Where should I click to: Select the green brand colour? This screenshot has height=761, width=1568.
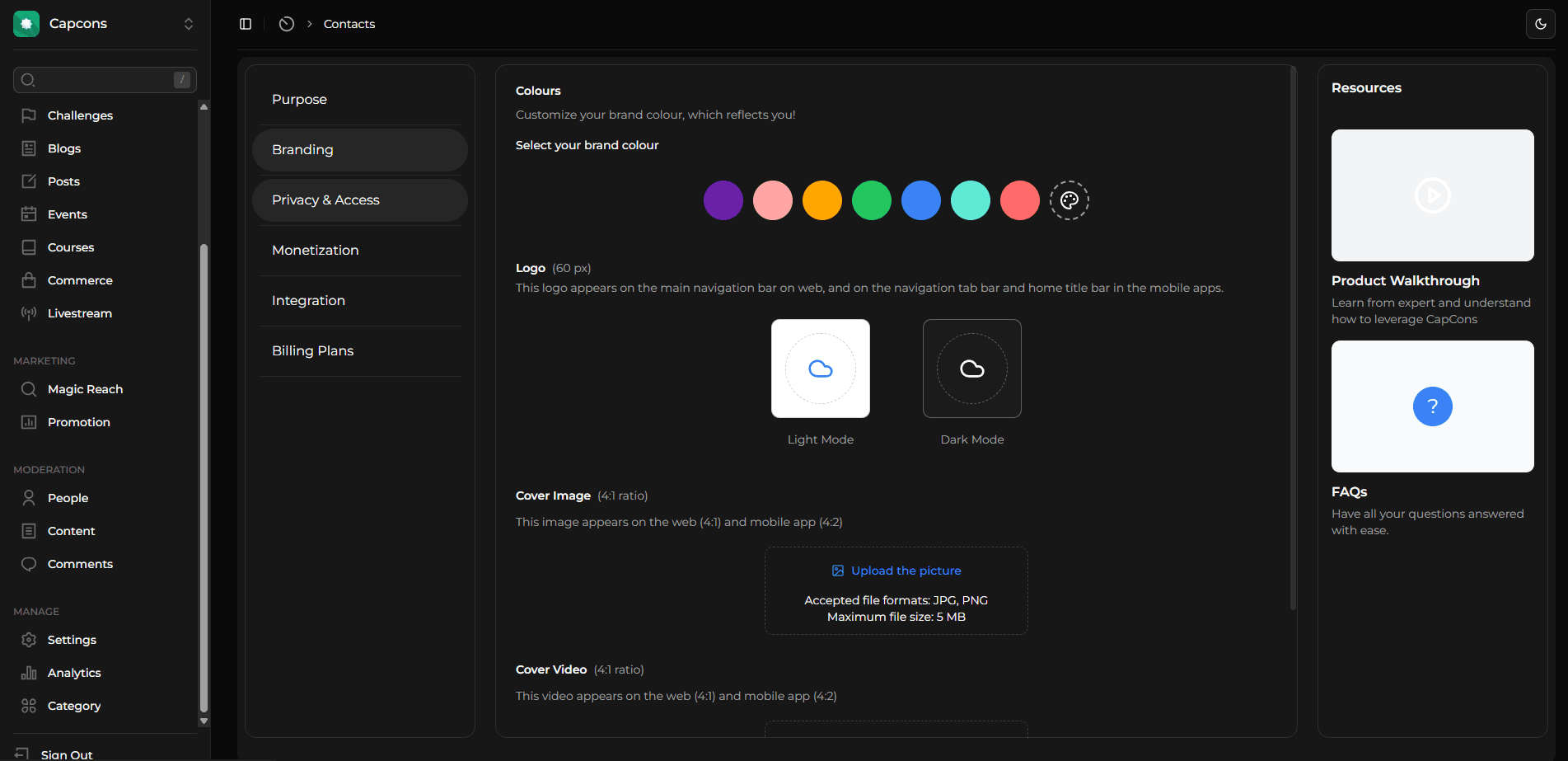coord(872,200)
